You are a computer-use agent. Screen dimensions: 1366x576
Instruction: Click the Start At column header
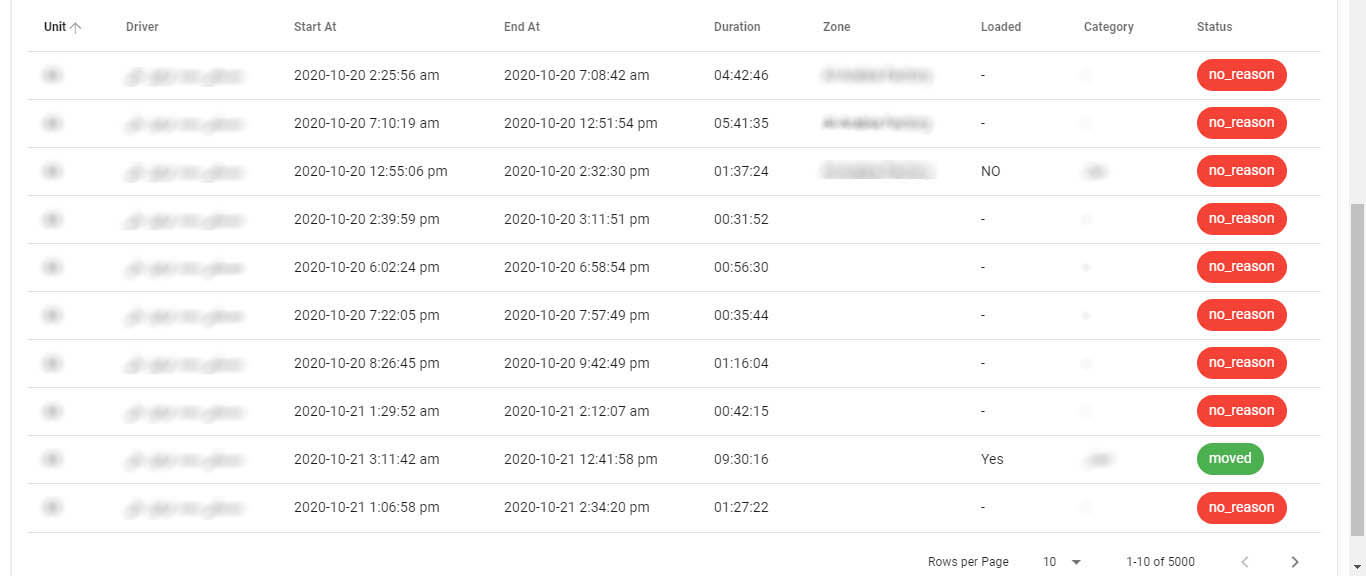point(315,27)
